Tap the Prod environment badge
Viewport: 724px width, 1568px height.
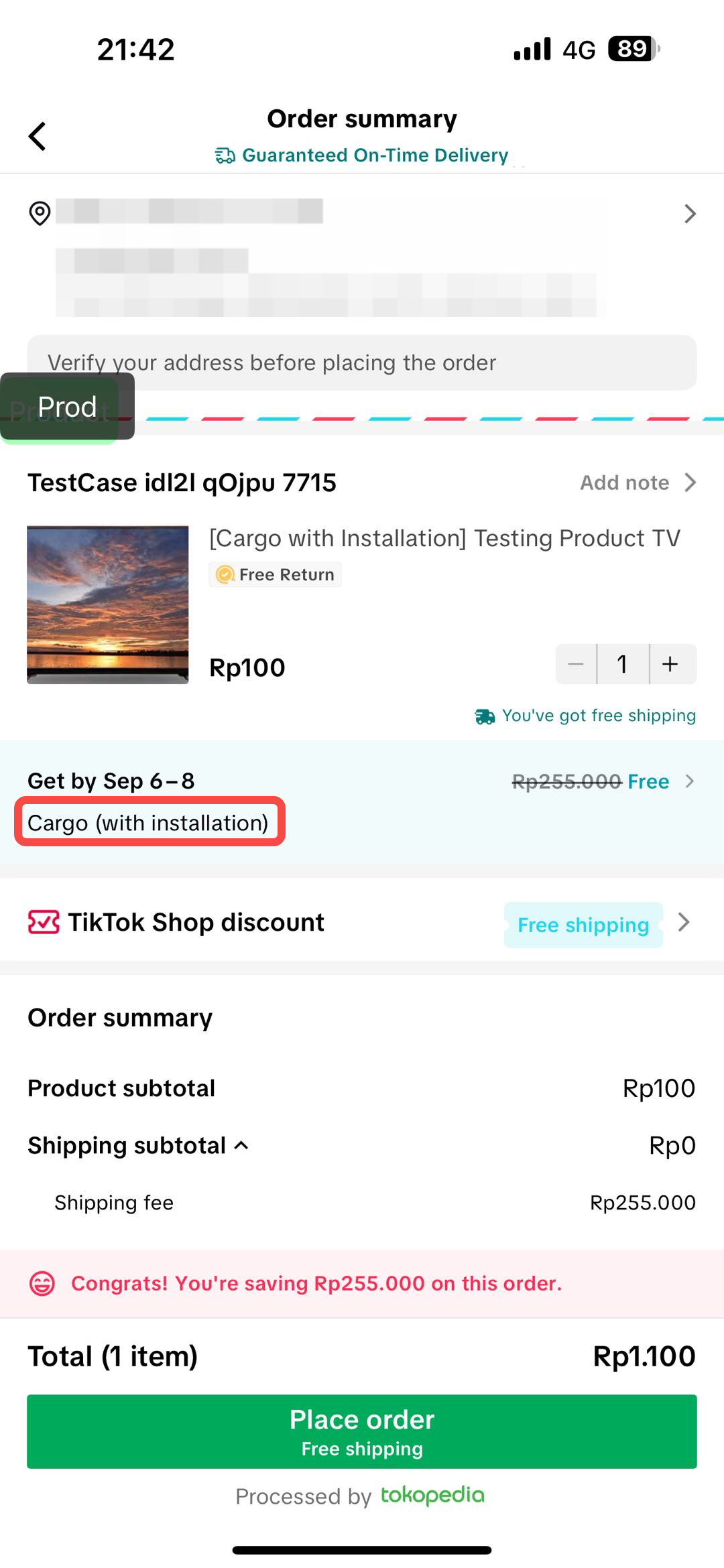(x=67, y=407)
